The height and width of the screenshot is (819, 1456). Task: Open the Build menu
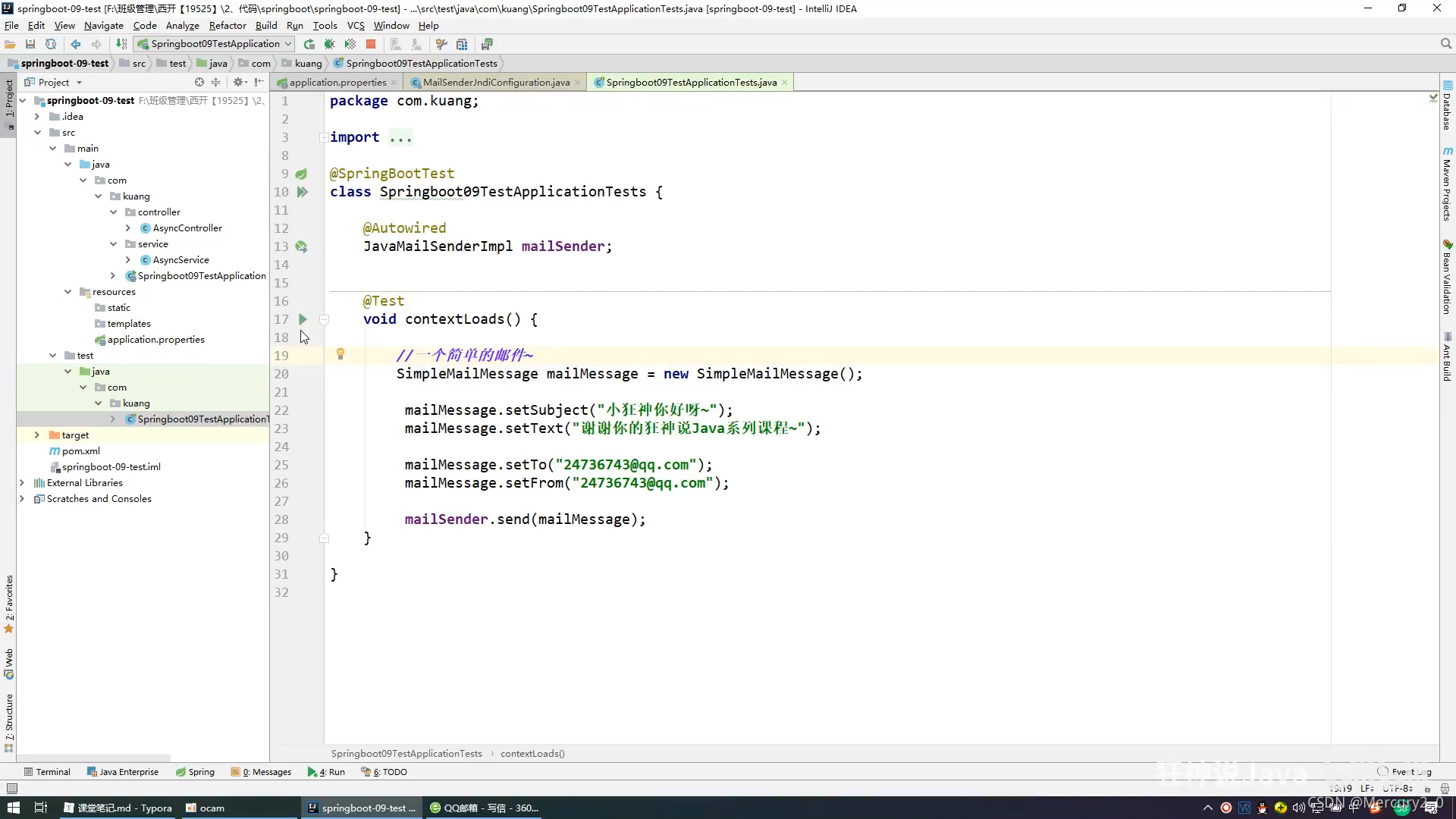click(266, 25)
